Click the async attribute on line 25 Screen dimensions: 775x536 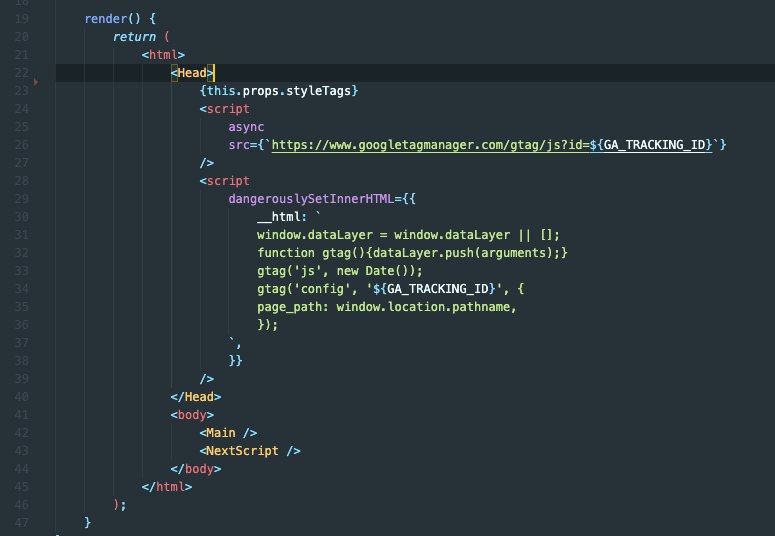pos(246,127)
